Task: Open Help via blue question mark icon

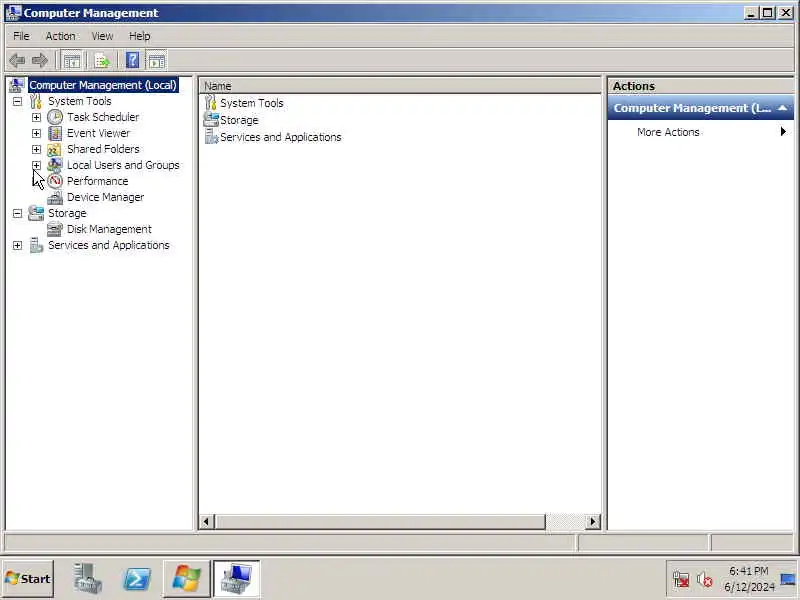Action: pyautogui.click(x=132, y=61)
